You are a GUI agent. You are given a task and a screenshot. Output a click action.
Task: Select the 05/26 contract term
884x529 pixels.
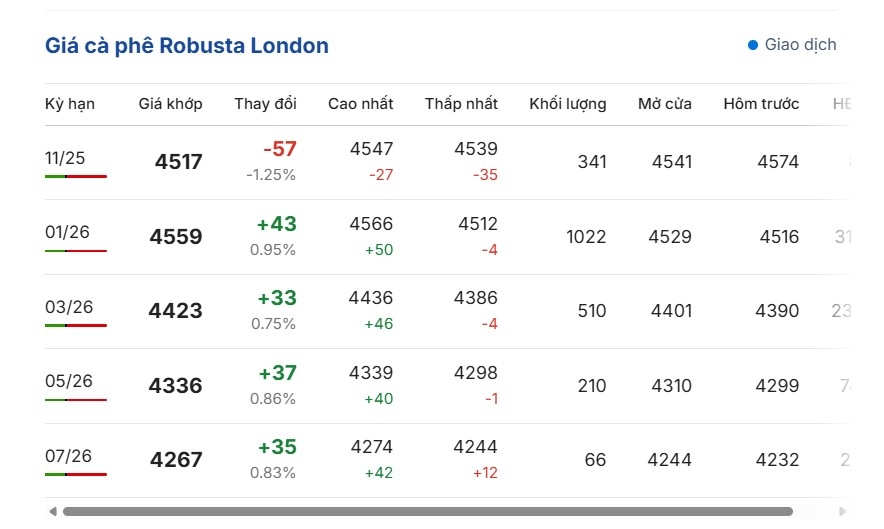[x=68, y=381]
